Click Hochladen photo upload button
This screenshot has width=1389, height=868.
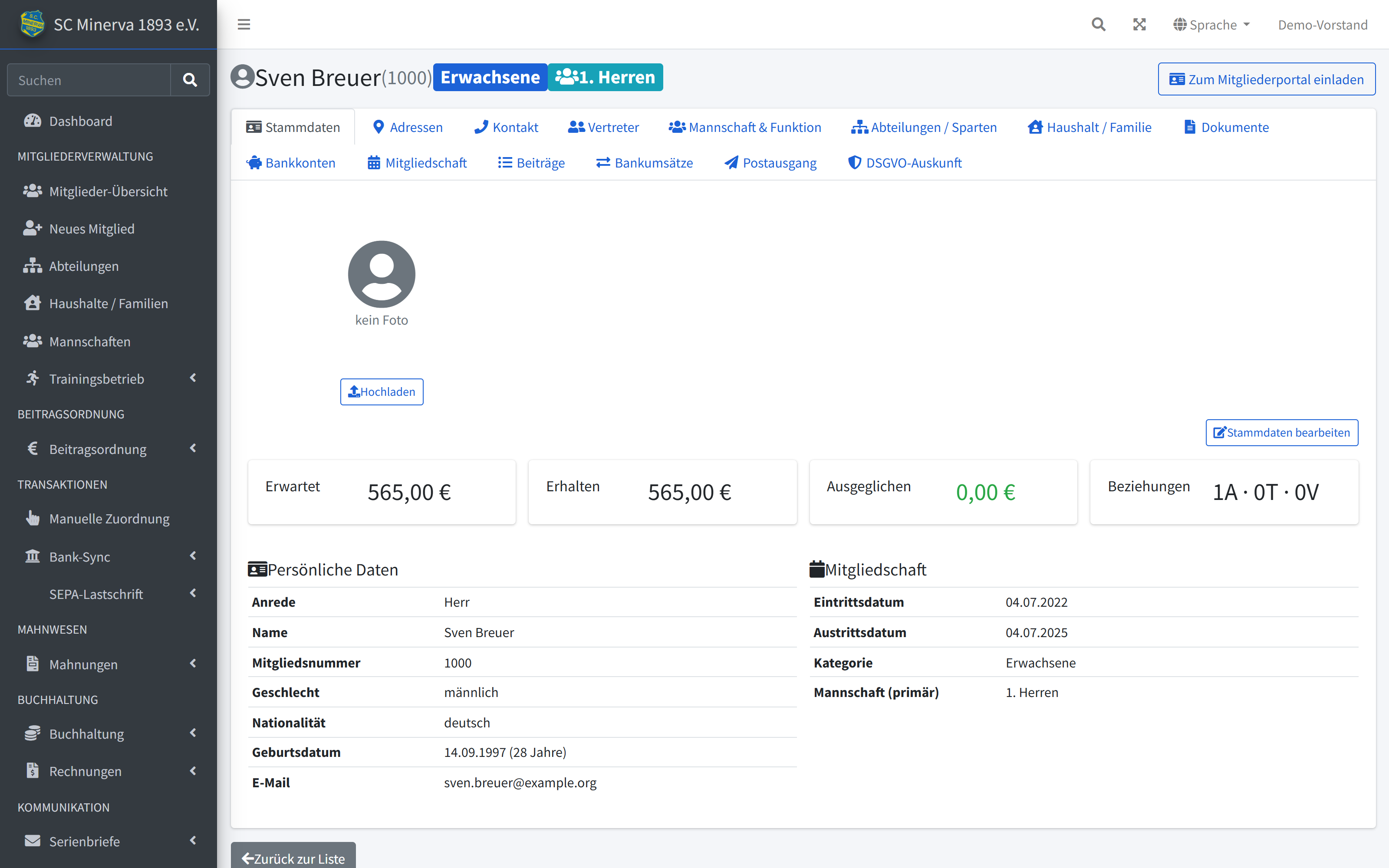[382, 391]
